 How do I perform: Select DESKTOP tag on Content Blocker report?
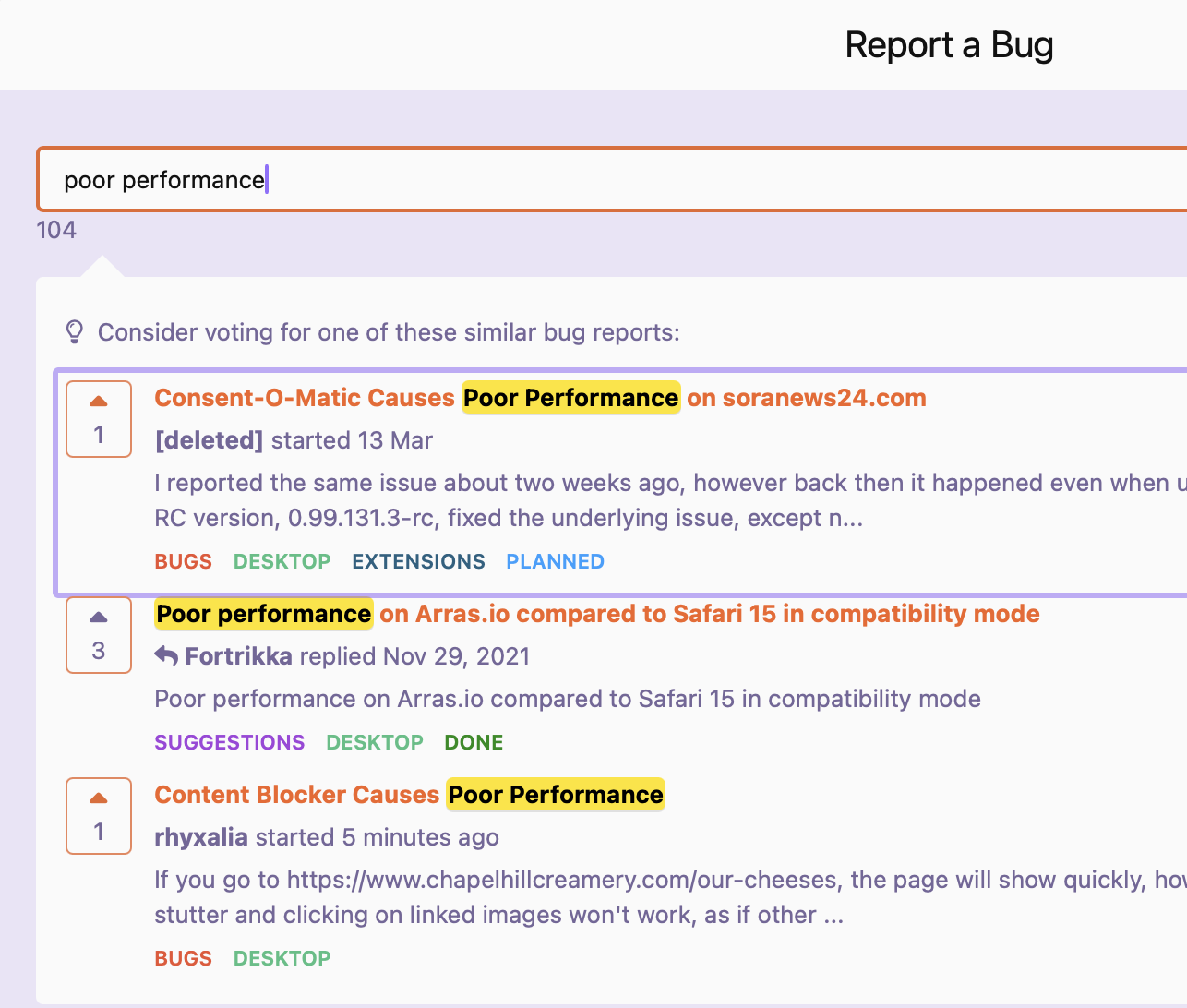pos(282,958)
